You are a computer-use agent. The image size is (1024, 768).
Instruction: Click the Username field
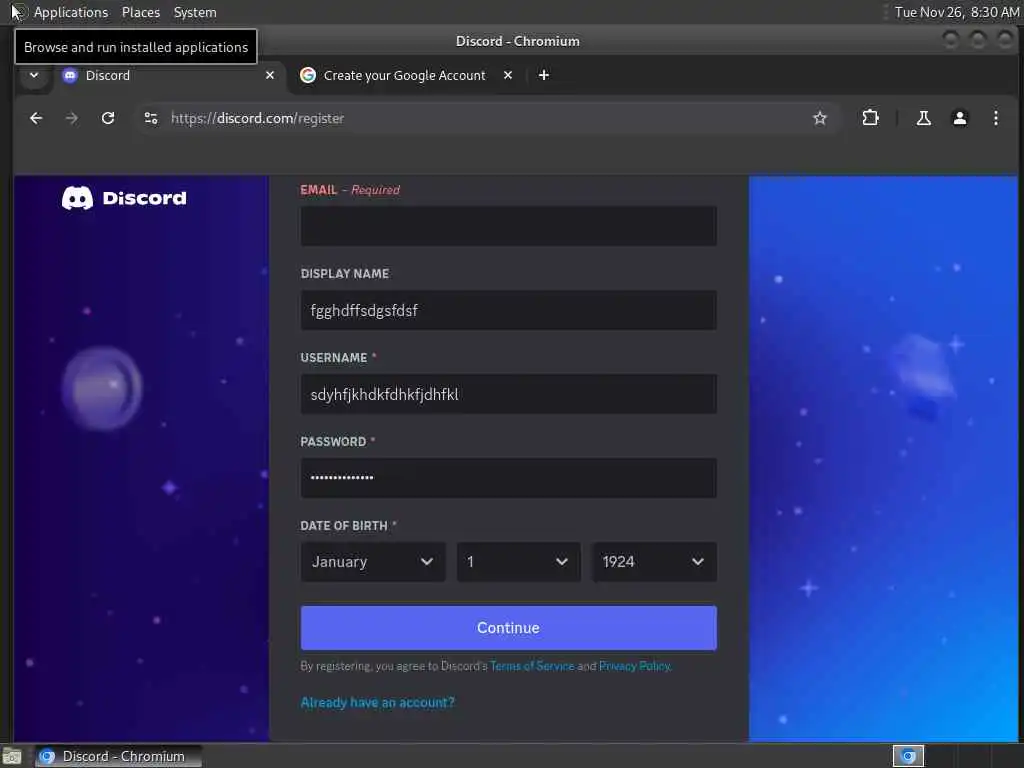(x=508, y=394)
